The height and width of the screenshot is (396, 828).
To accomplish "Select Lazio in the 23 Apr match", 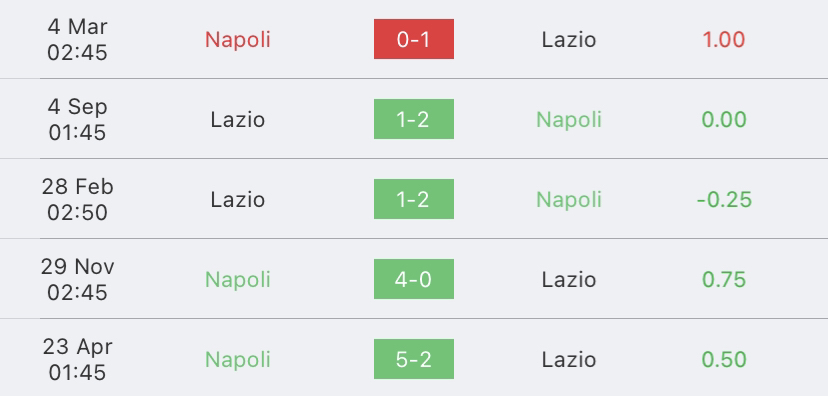I will 569,360.
